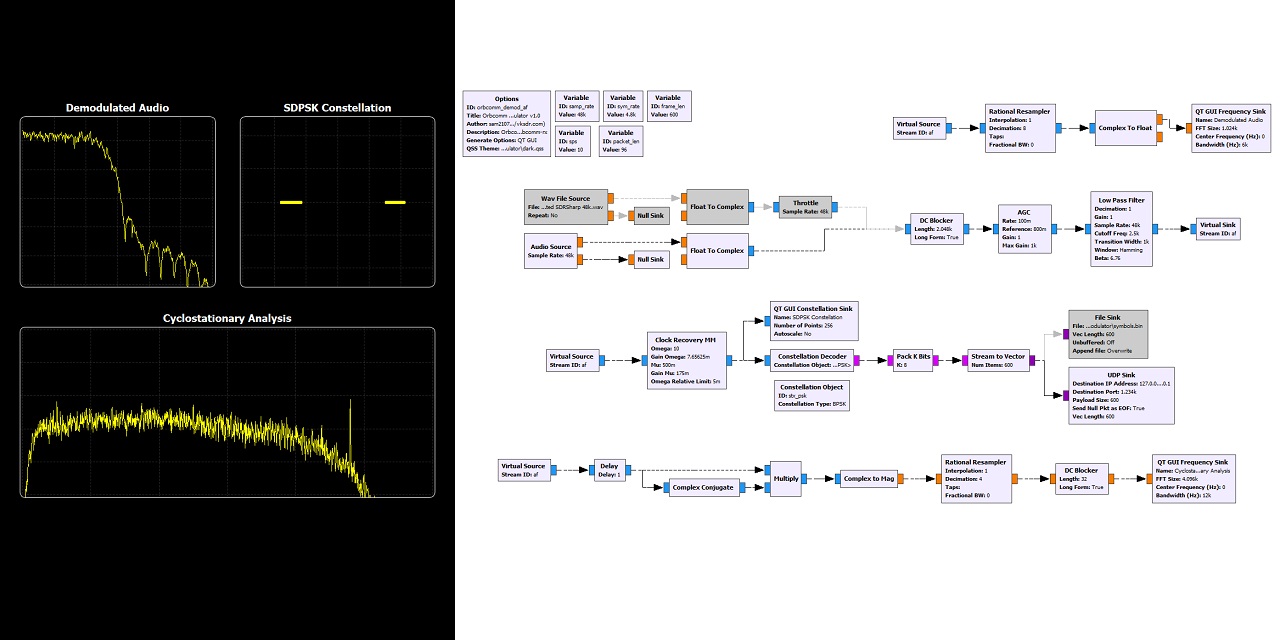Click 'Destination Port: 1.234k' in UDP Sink
The width and height of the screenshot is (1280, 640).
(x=1107, y=391)
